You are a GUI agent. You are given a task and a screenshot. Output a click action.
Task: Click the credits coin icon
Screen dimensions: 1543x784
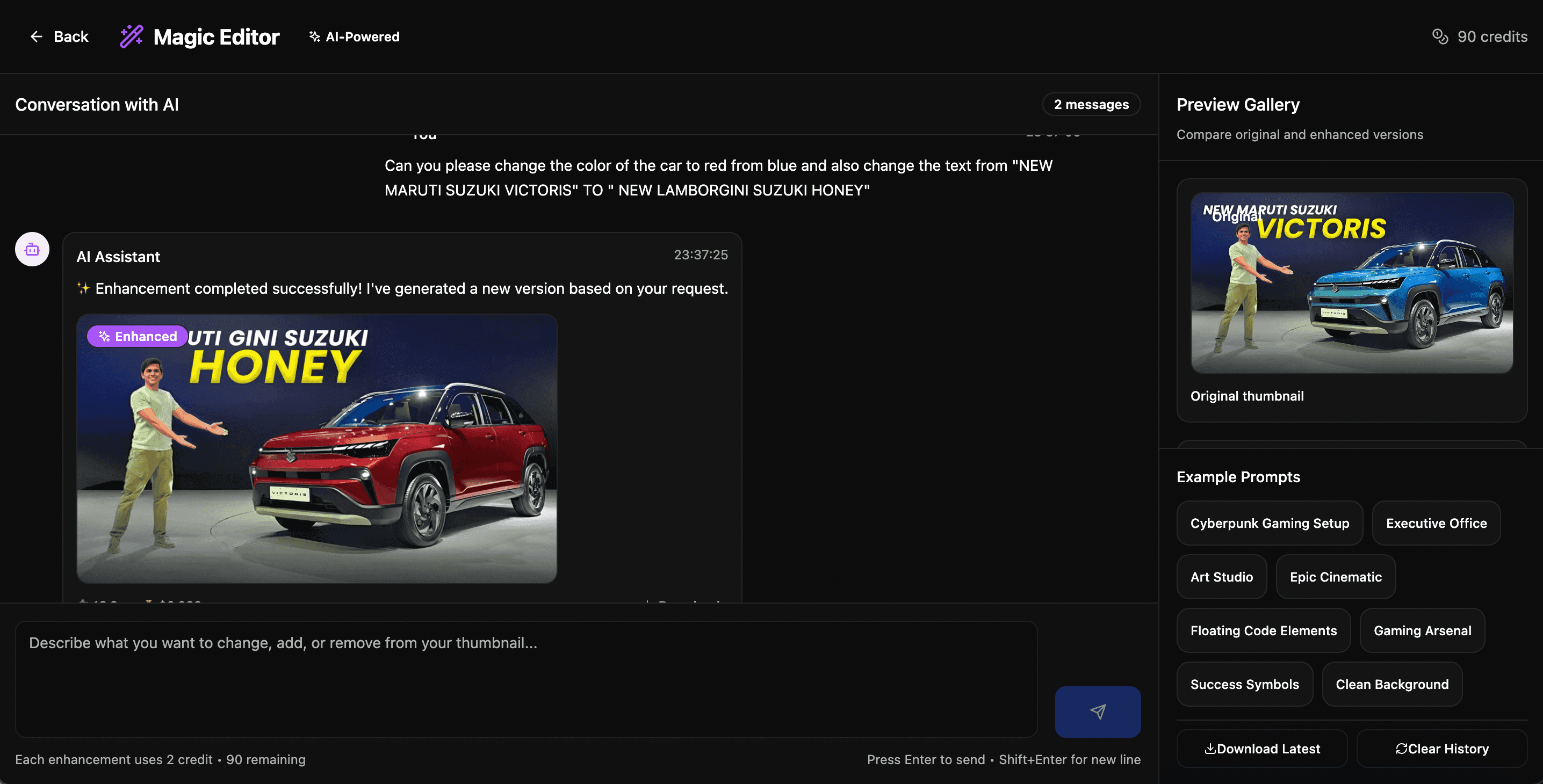click(x=1440, y=37)
